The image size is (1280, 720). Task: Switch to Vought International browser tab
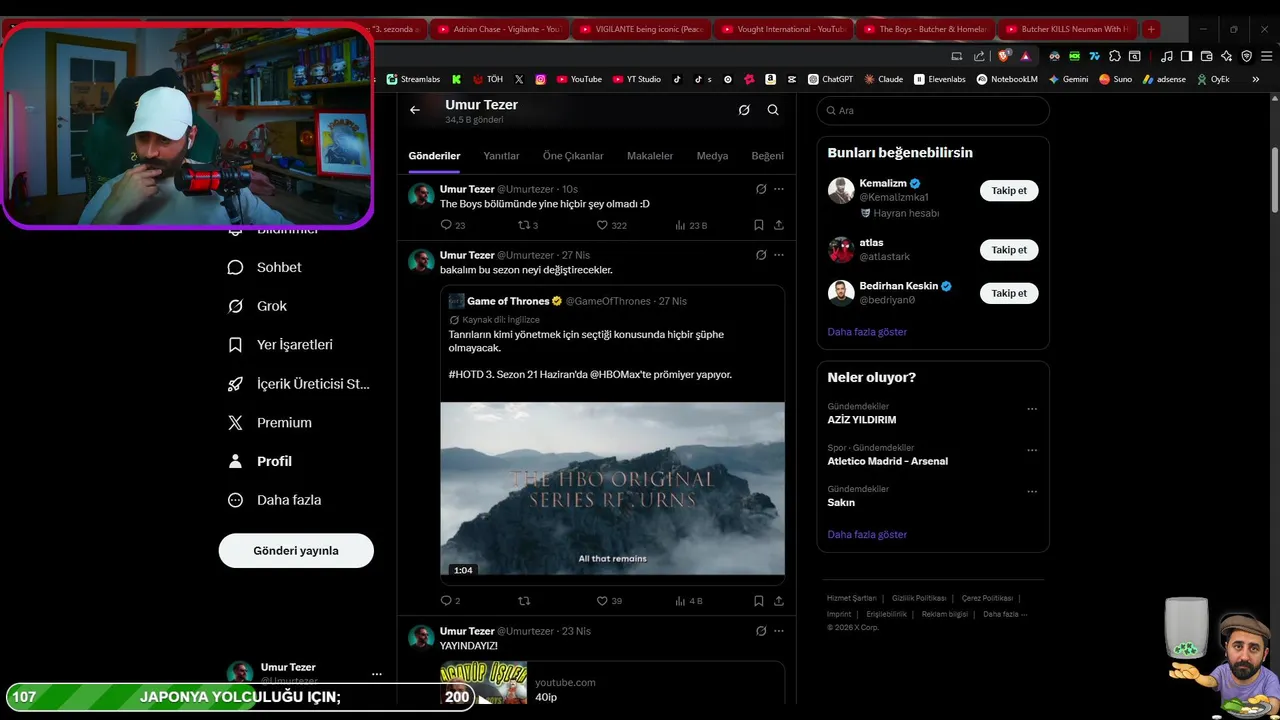[x=784, y=29]
